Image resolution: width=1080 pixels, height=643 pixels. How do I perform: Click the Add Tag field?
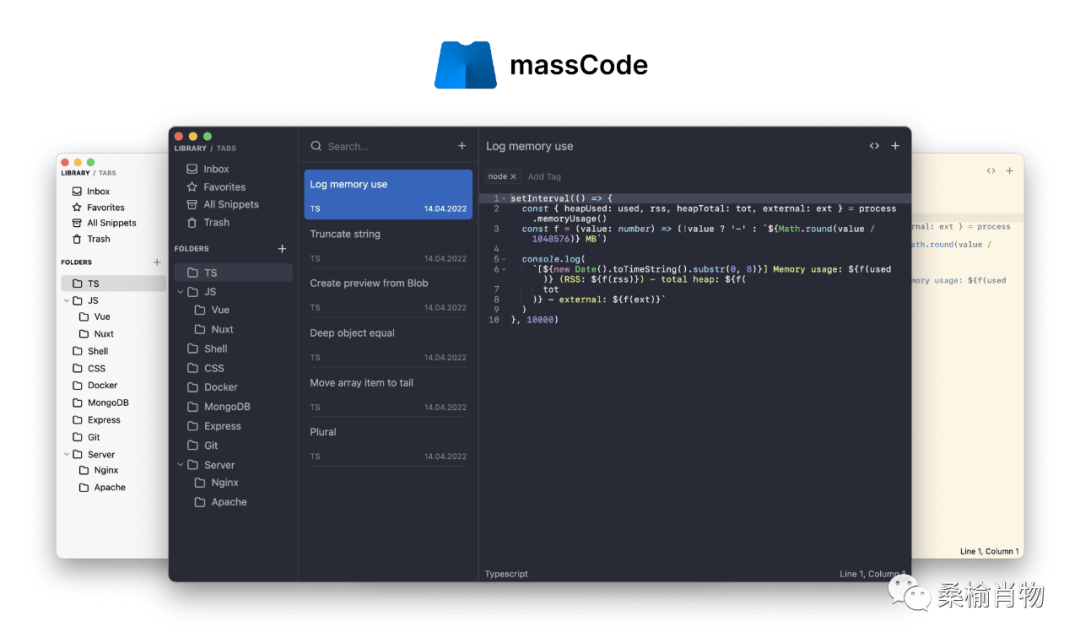pos(545,176)
